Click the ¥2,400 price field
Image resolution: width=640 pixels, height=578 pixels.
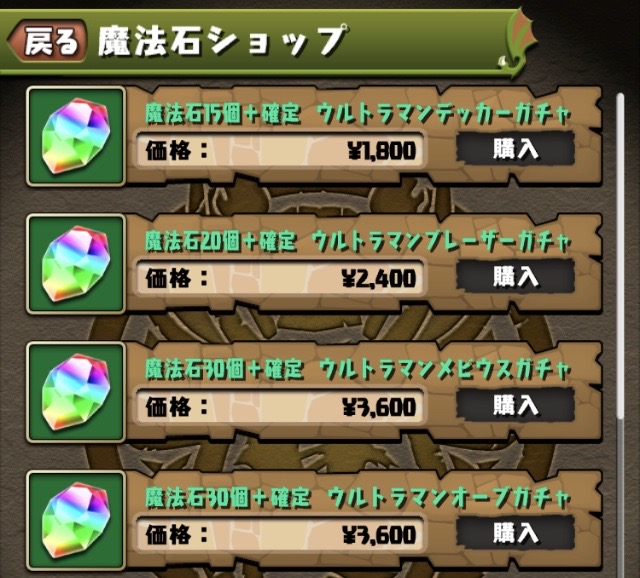click(x=280, y=278)
